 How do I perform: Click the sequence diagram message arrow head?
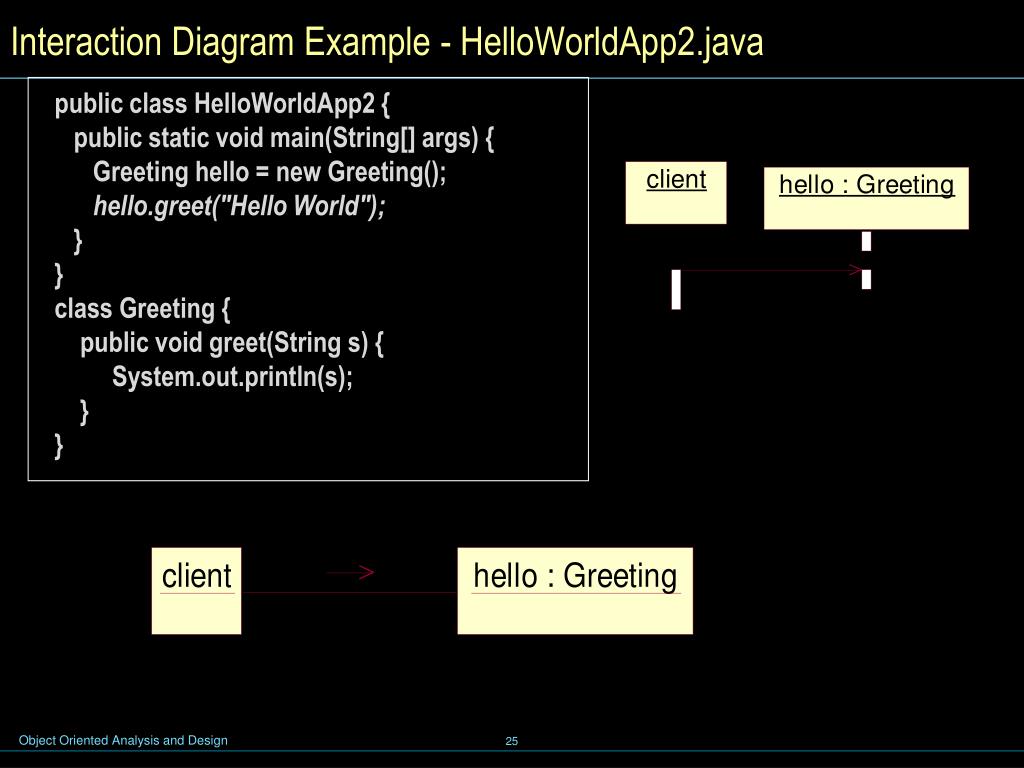click(x=856, y=270)
